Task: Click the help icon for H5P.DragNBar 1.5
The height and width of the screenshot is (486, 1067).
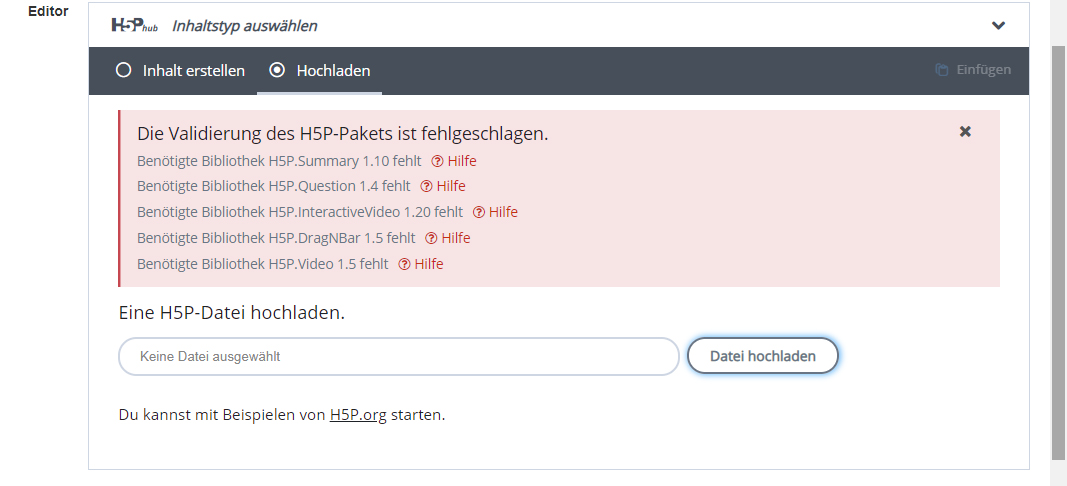Action: pos(431,238)
